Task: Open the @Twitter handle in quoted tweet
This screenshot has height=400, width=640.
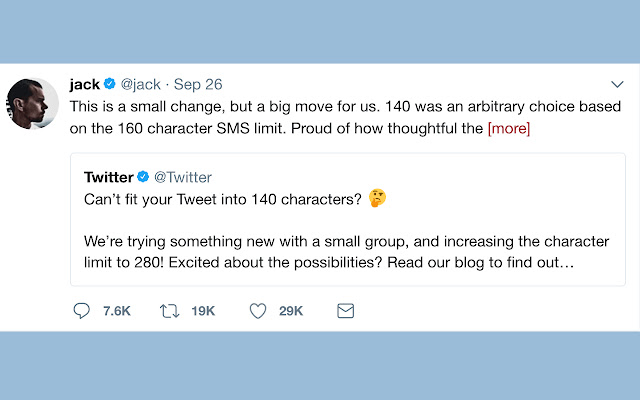Action: [x=182, y=177]
